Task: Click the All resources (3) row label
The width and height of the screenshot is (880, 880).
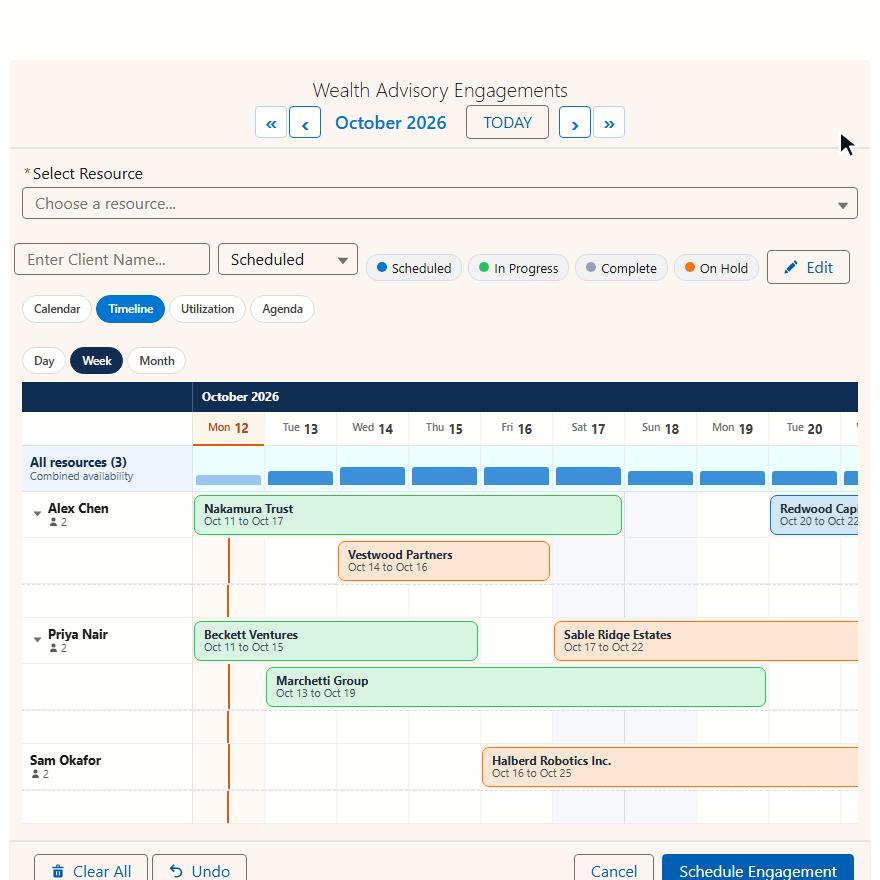Action: [x=78, y=462]
